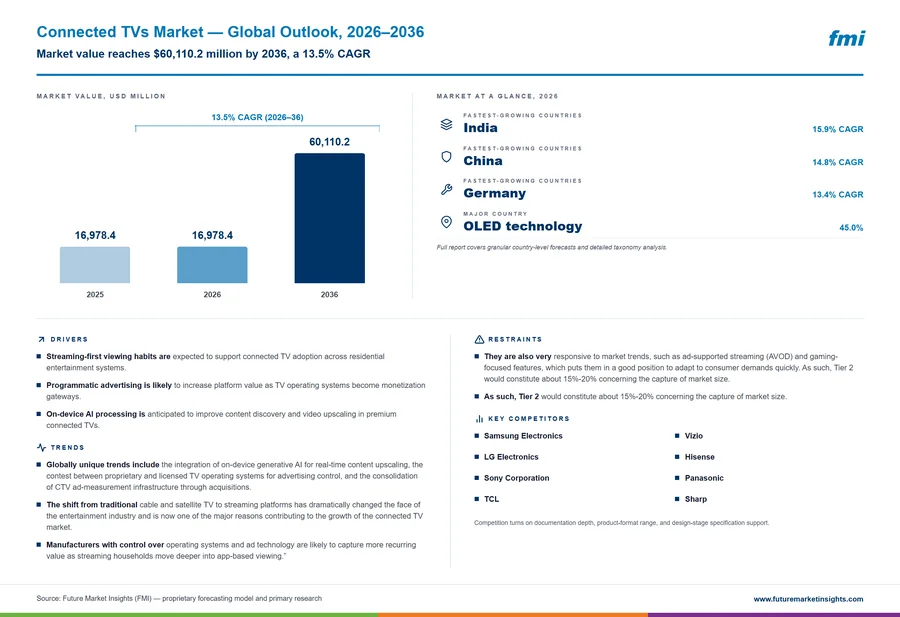This screenshot has width=900, height=617.
Task: Click the 13.5% CAGR (2026–36) label
Action: [x=257, y=117]
